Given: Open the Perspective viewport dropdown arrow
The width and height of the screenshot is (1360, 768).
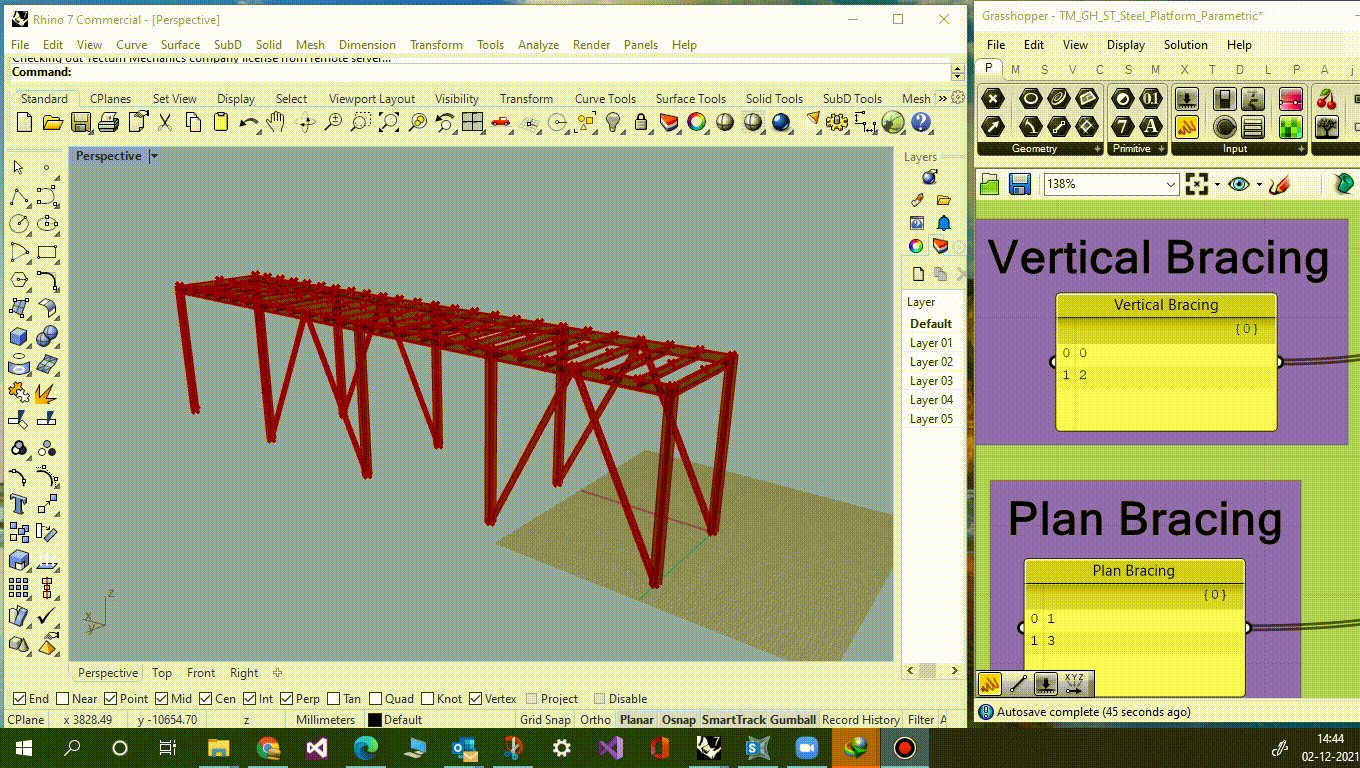Looking at the screenshot, I should click(x=153, y=156).
